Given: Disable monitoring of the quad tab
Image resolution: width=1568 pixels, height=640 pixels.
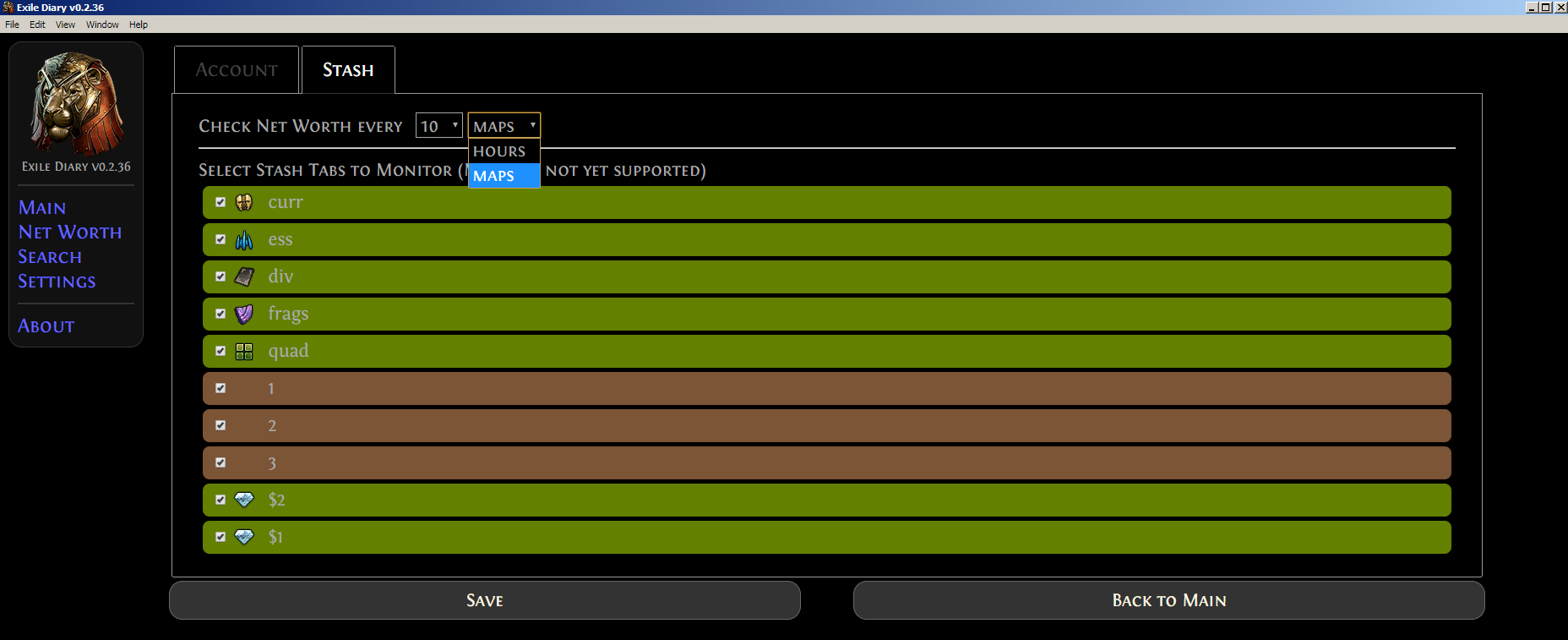Looking at the screenshot, I should coord(220,351).
